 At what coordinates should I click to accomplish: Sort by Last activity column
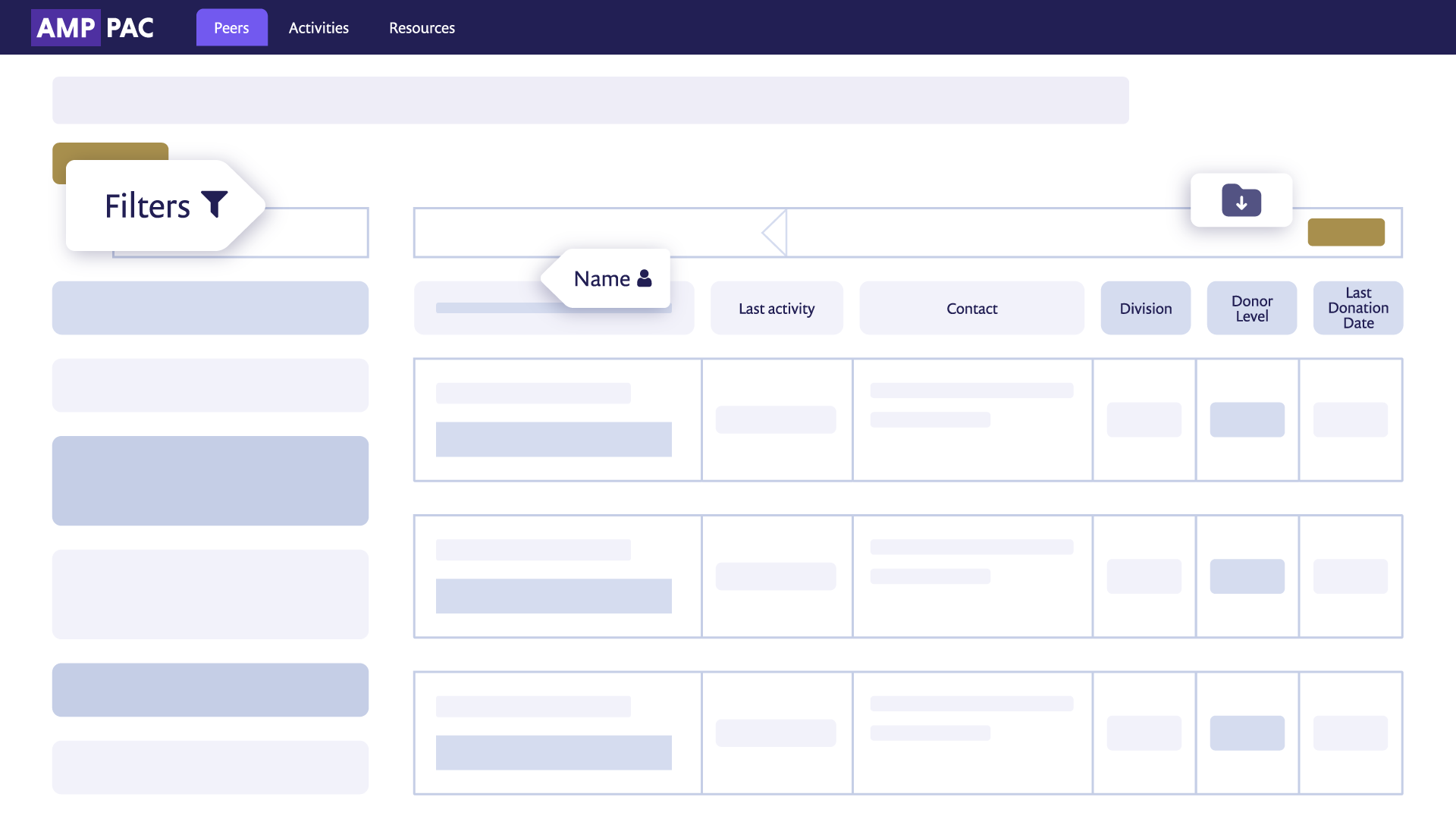point(777,309)
